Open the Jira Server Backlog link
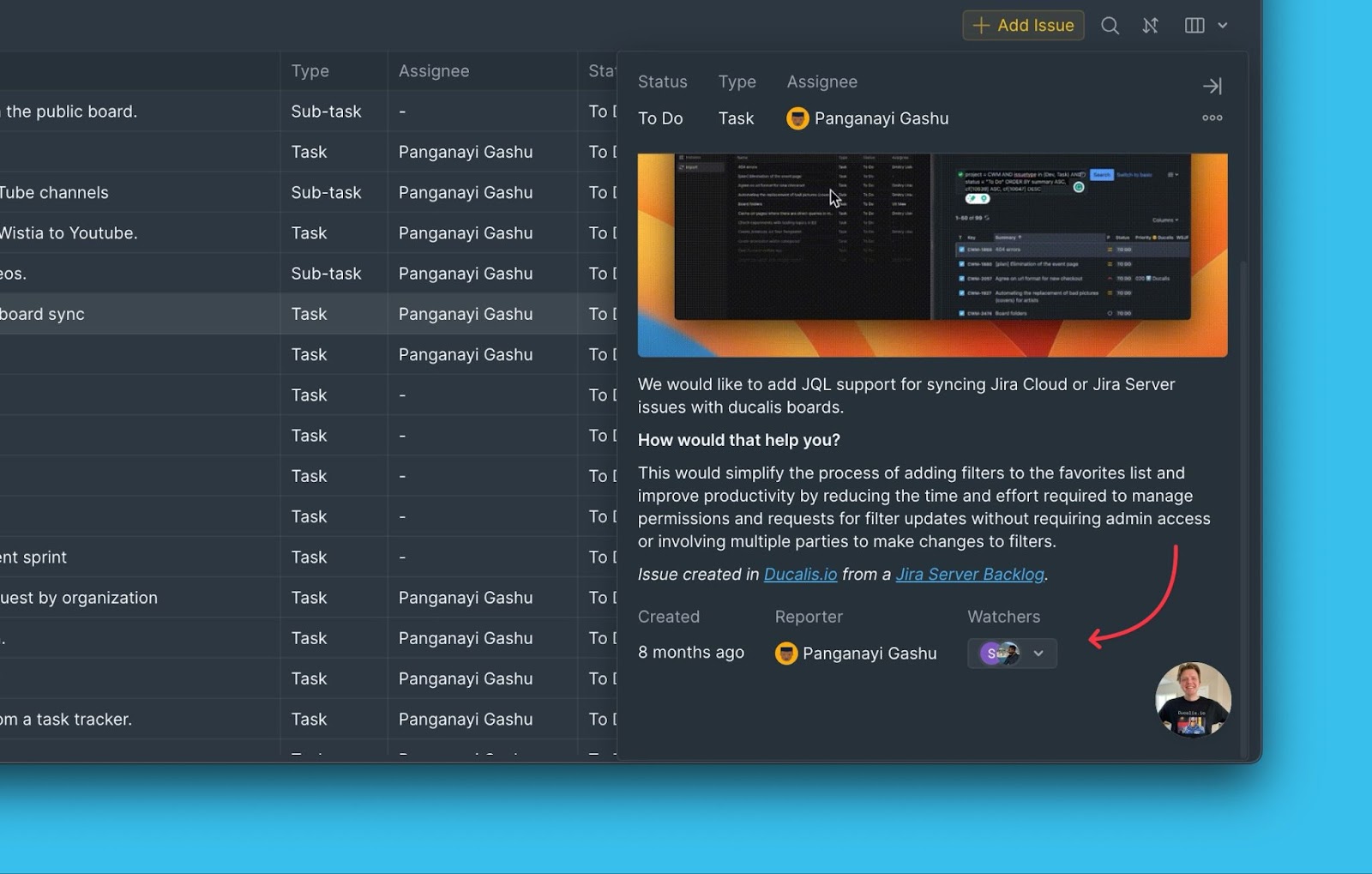Screen dimensions: 1372x874 [x=970, y=575]
